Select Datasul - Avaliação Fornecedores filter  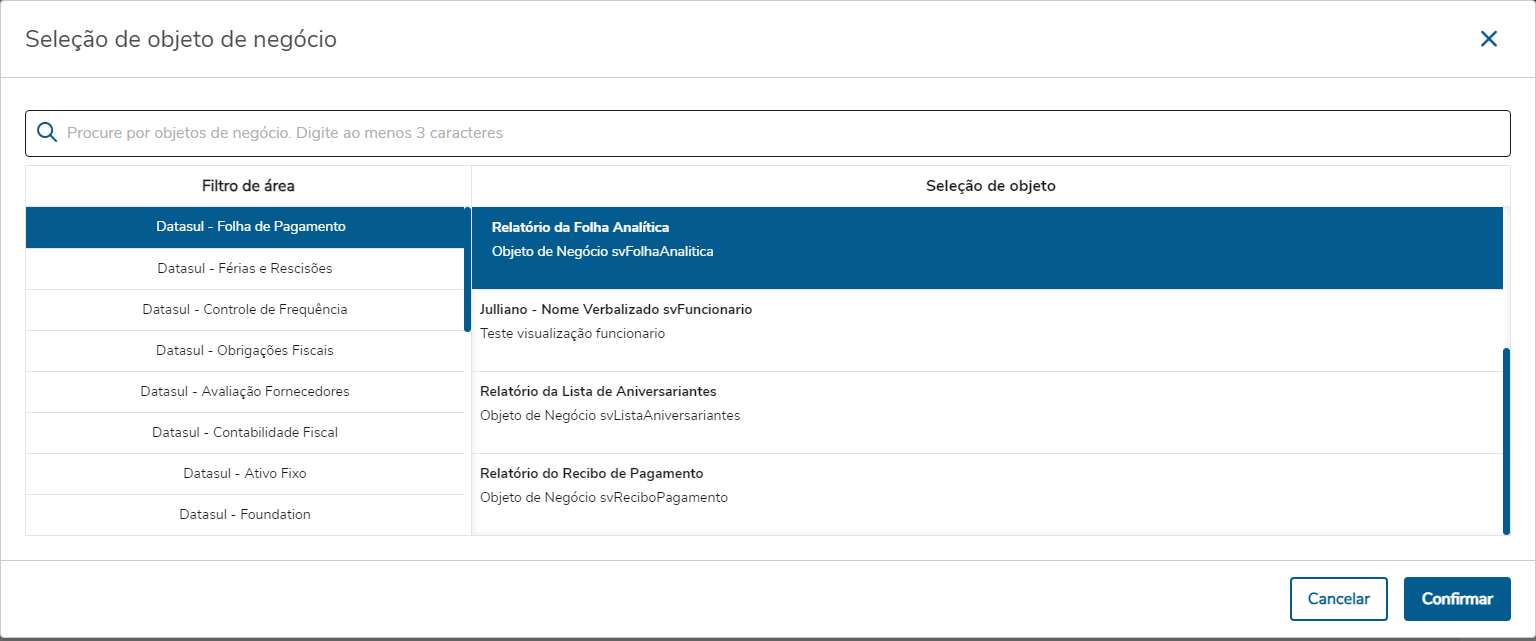tap(245, 392)
